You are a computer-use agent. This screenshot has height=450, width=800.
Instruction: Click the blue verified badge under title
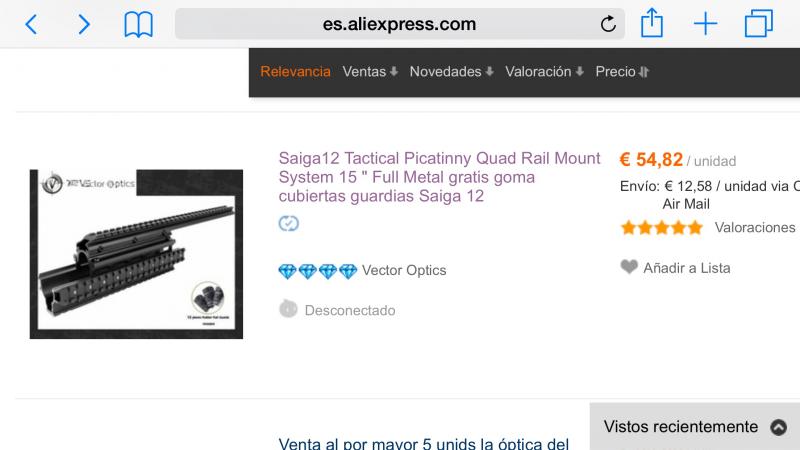coord(289,223)
